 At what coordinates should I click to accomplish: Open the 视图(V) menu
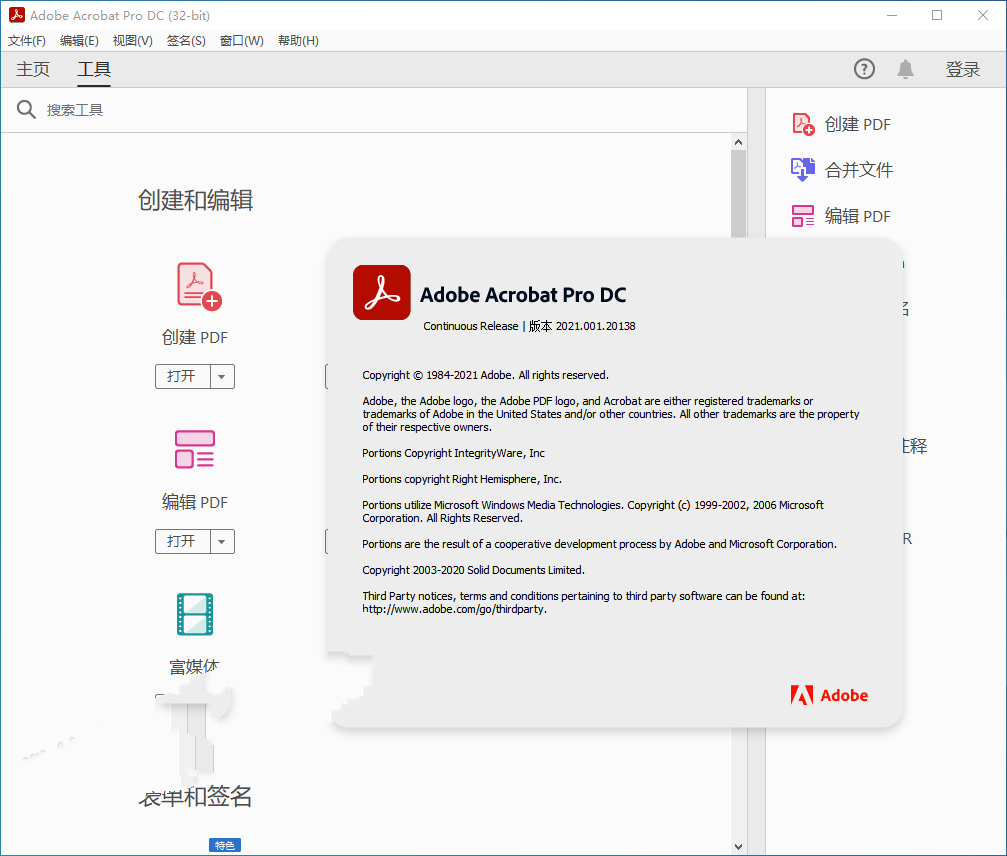[132, 40]
